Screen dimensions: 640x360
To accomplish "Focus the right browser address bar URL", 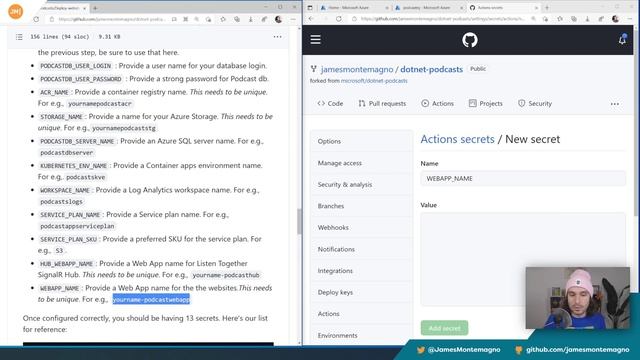I will [442, 19].
